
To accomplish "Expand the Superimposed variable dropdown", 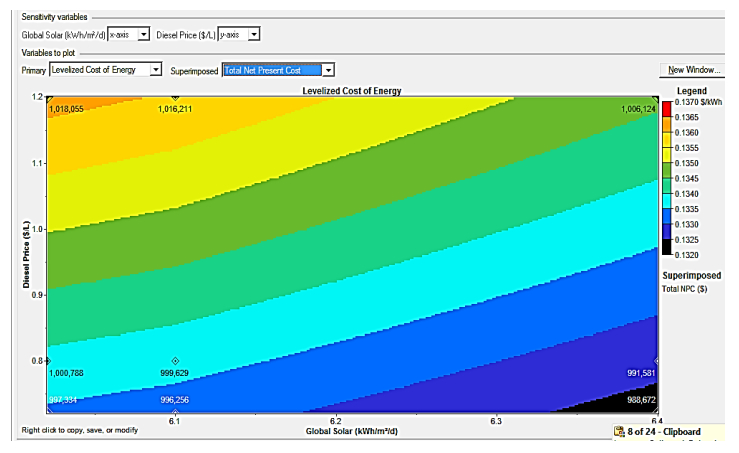I will [x=328, y=70].
